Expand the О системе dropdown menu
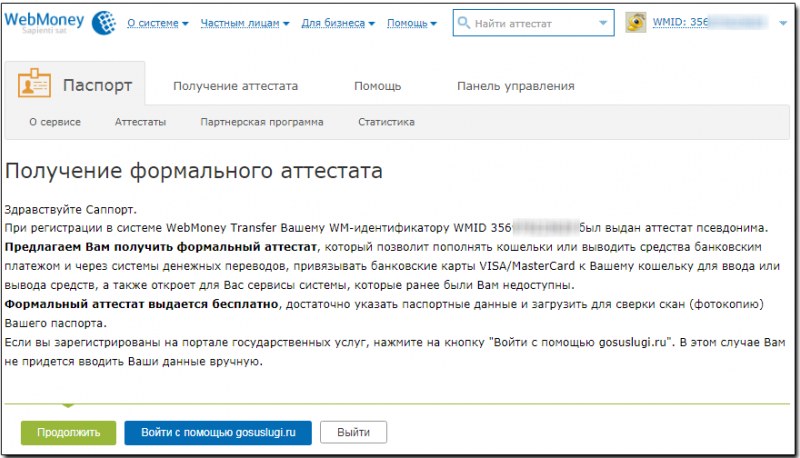This screenshot has width=800, height=458. [158, 23]
